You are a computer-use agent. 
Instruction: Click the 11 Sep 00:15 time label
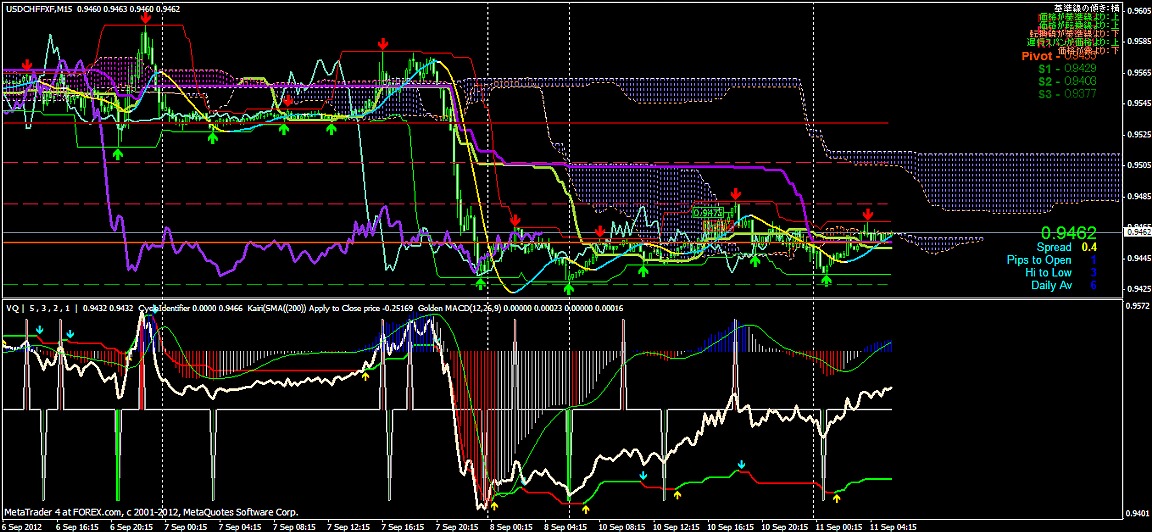[837, 526]
